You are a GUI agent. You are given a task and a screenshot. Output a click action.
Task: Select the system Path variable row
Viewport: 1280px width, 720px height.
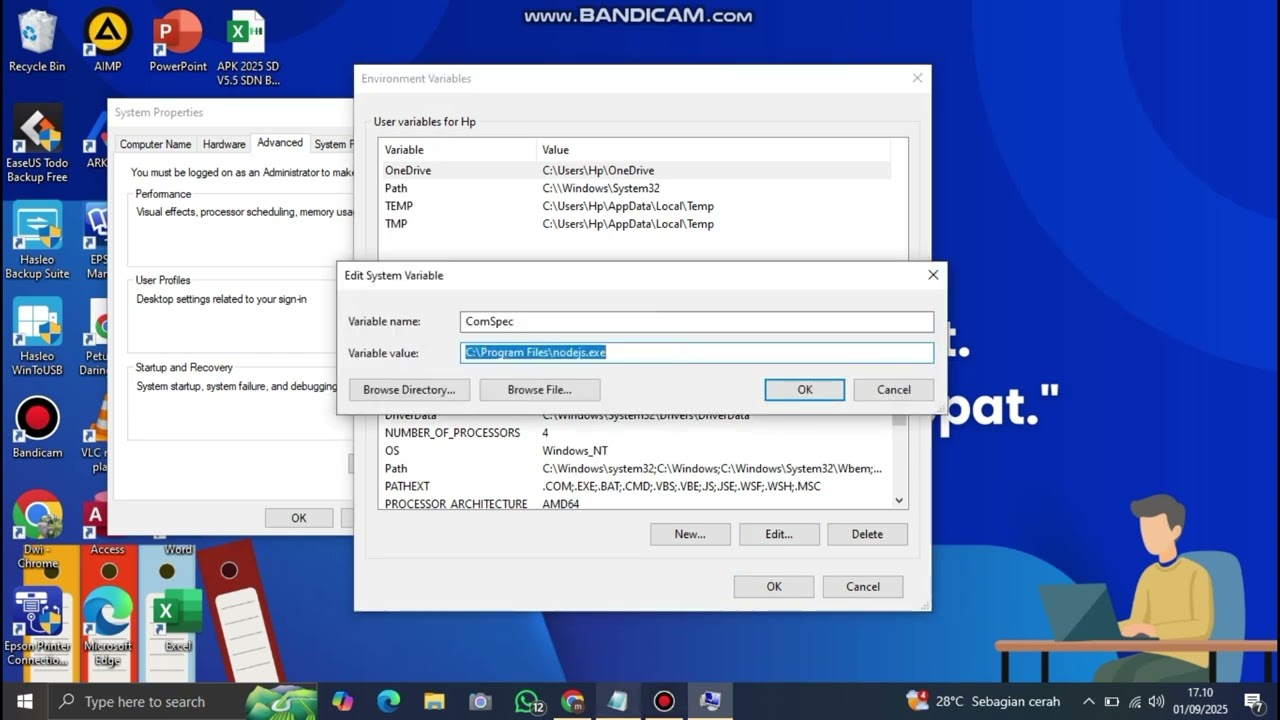pos(635,468)
